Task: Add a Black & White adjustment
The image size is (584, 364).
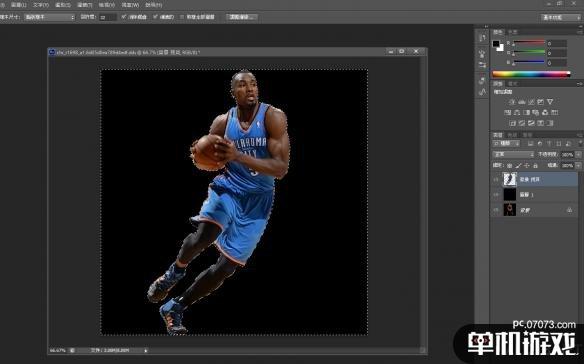Action: pyautogui.click(x=526, y=113)
